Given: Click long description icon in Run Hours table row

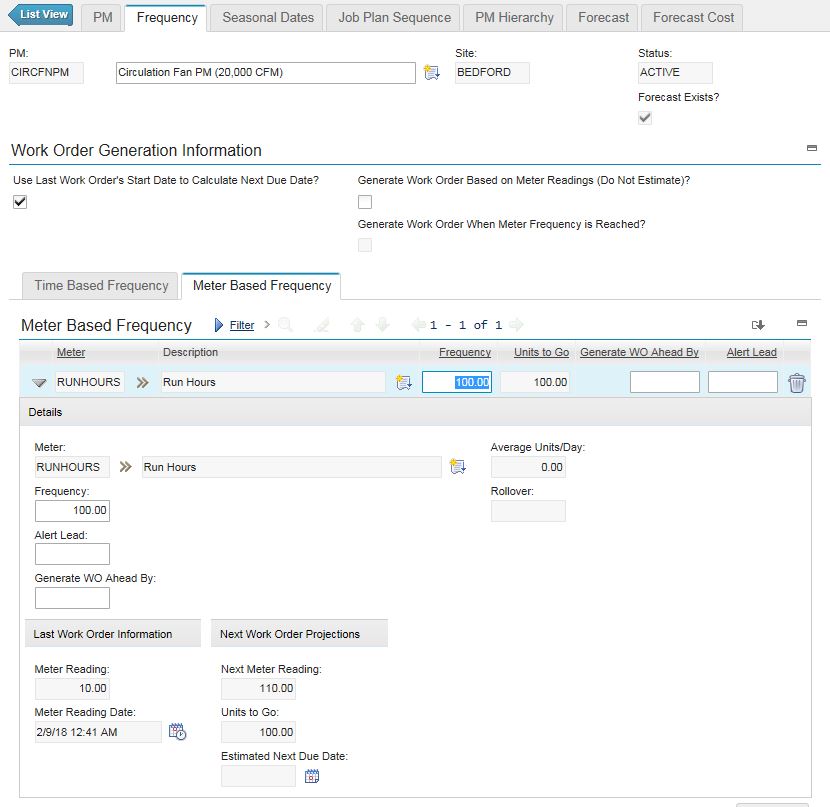Looking at the screenshot, I should (x=403, y=382).
